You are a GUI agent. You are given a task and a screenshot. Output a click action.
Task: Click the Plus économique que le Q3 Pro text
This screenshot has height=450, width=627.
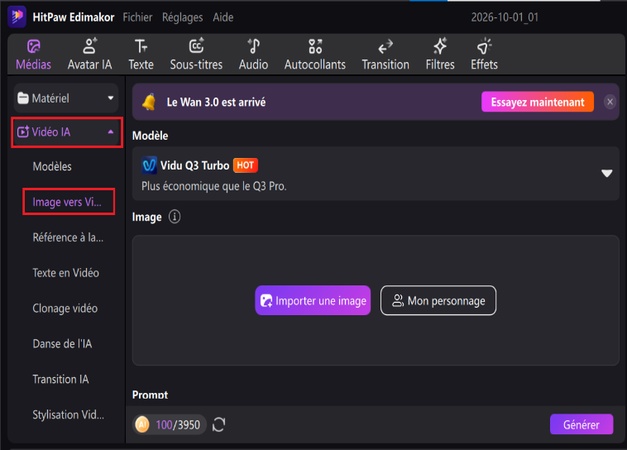pyautogui.click(x=214, y=186)
